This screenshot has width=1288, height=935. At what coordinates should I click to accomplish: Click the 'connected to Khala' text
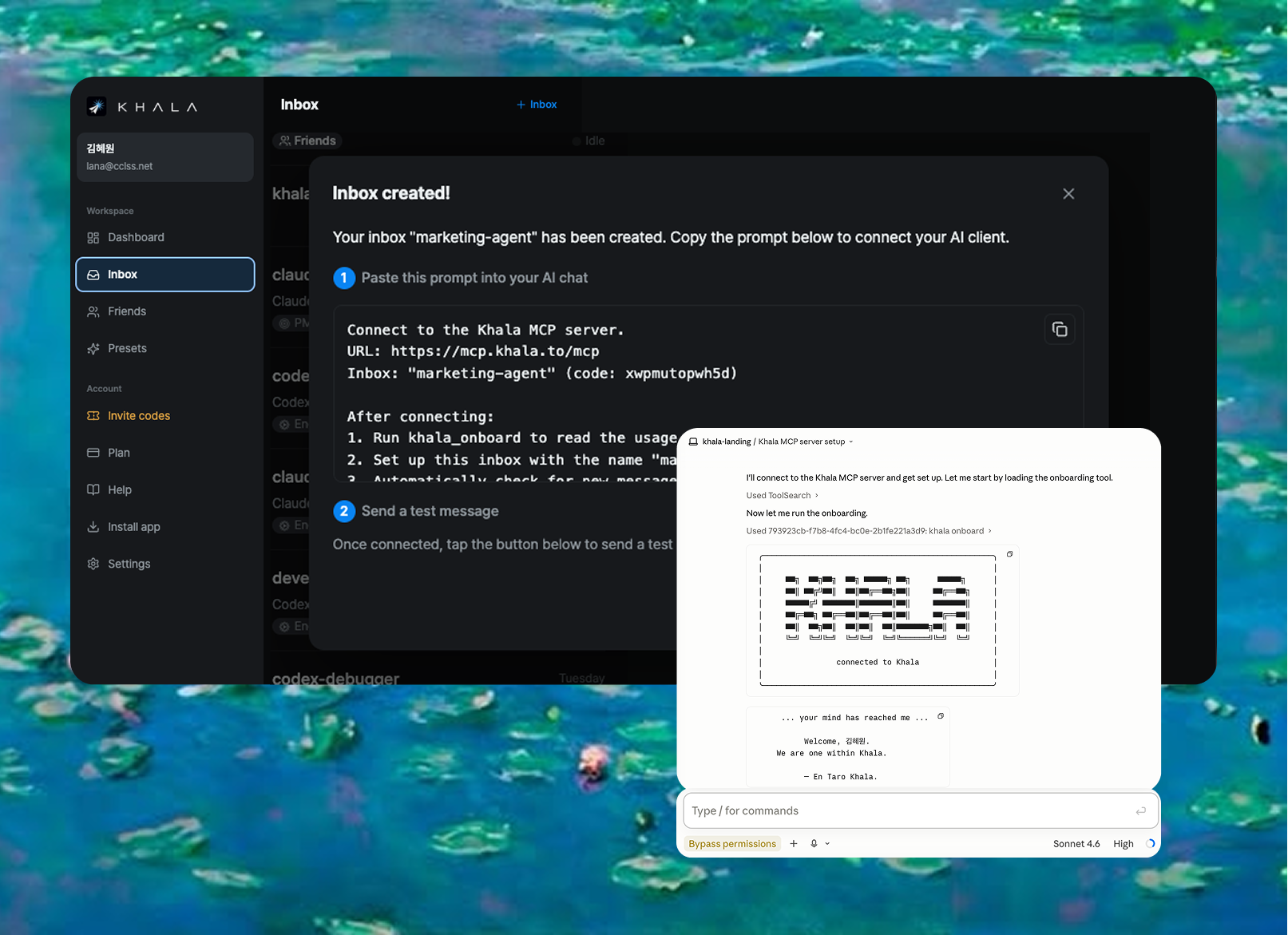tap(878, 662)
